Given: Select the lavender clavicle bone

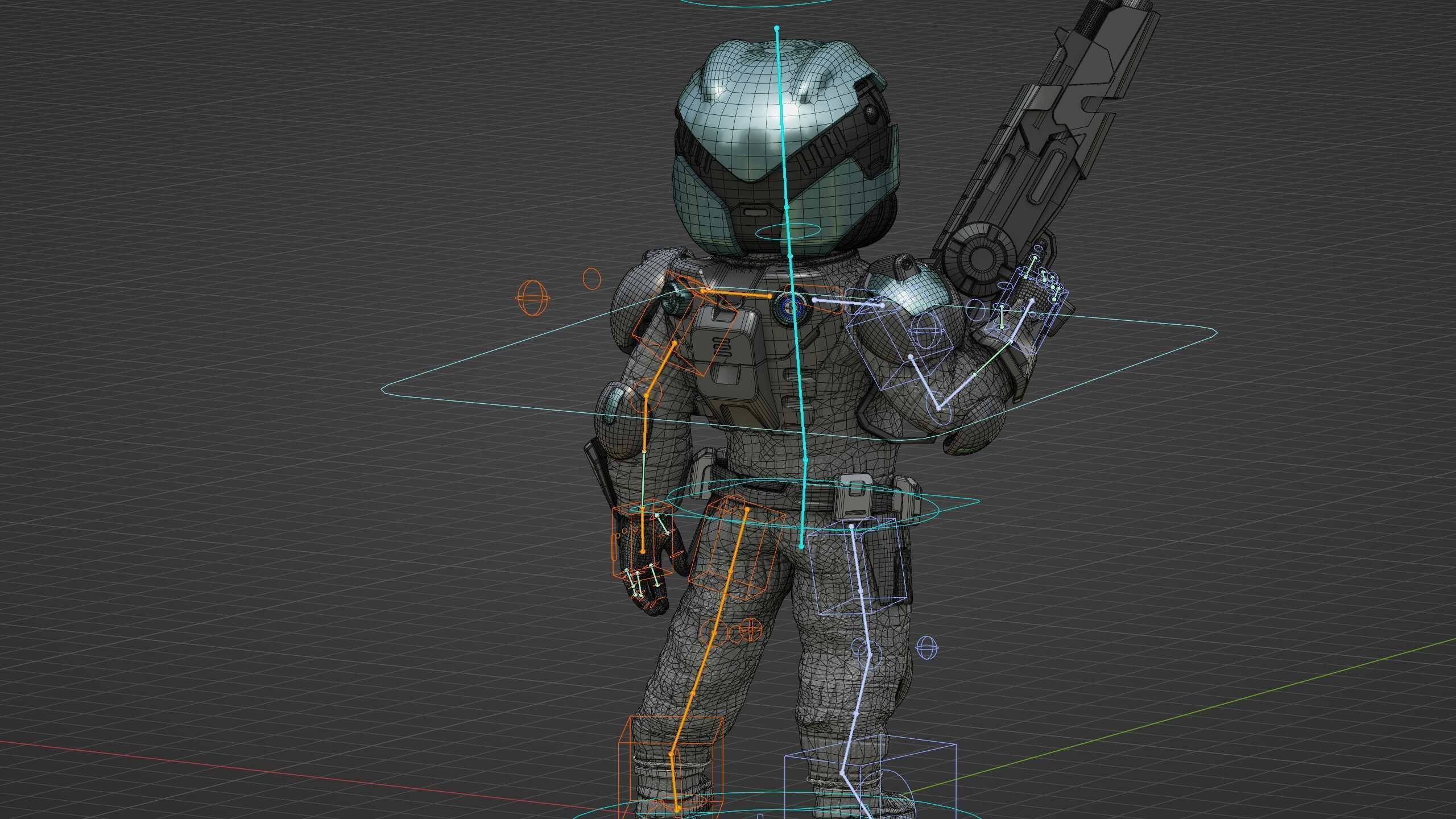Looking at the screenshot, I should pos(848,303).
